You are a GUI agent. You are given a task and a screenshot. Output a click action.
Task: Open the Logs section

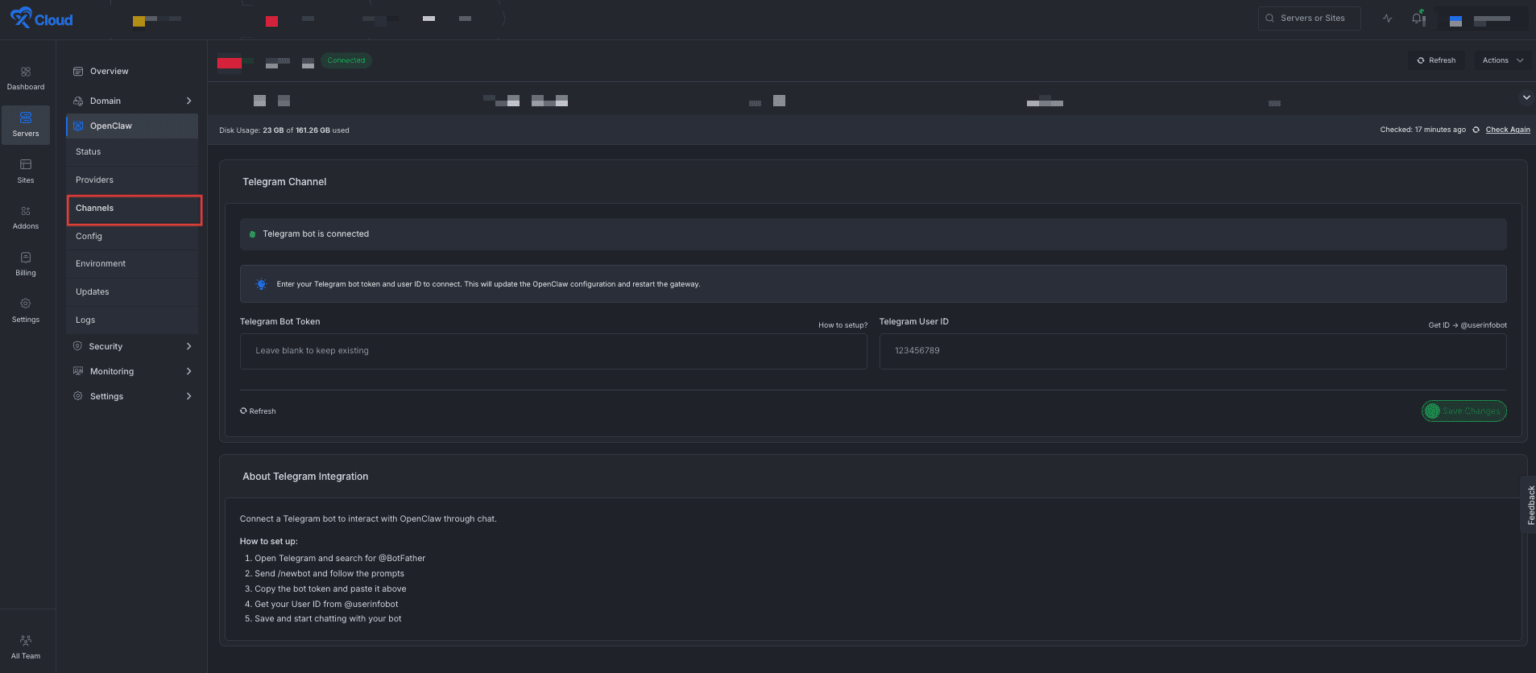click(85, 319)
